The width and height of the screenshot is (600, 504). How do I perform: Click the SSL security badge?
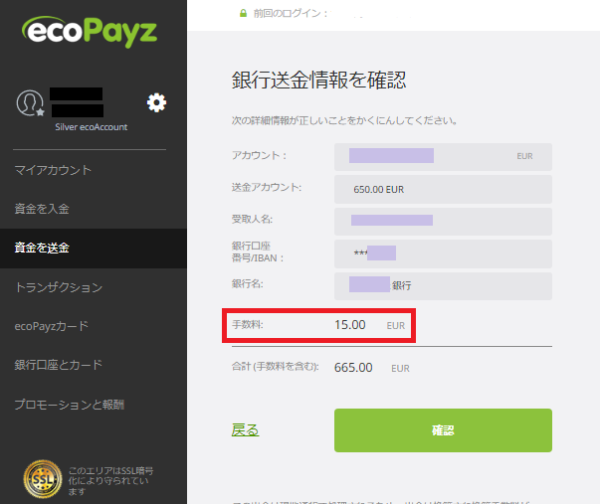tap(42, 479)
